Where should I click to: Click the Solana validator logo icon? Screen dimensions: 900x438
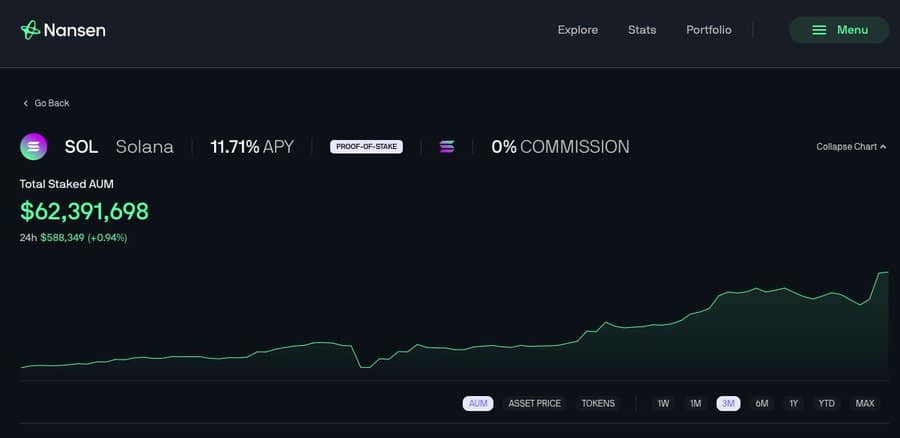click(447, 147)
